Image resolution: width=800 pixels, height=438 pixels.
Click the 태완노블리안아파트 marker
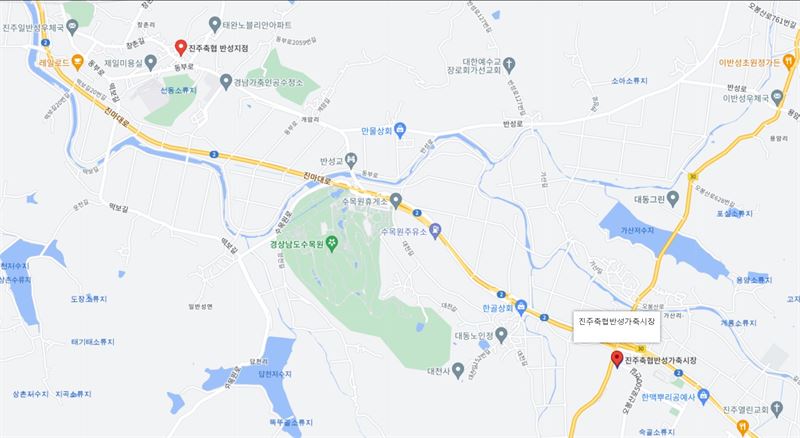215,24
